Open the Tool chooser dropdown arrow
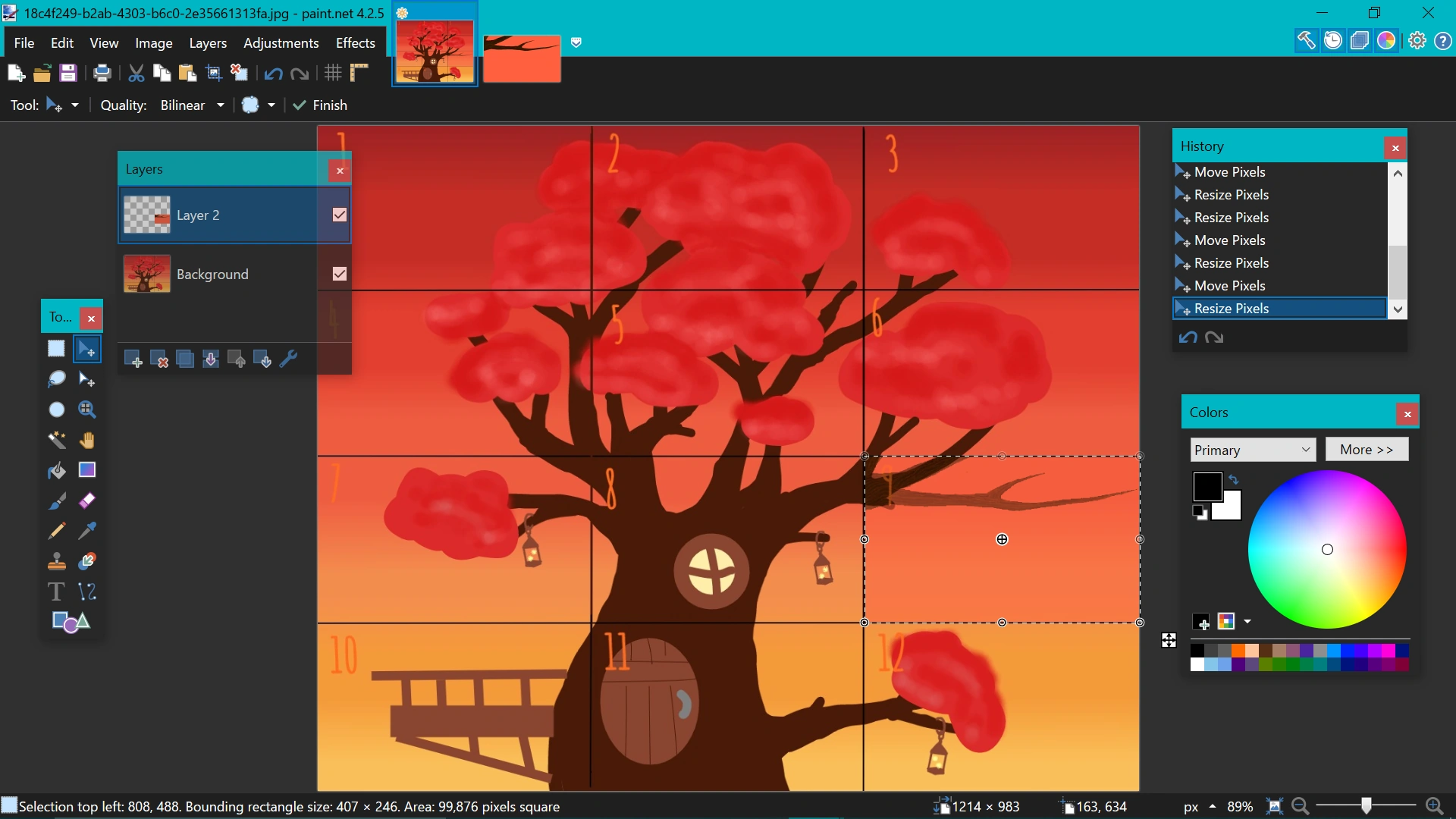Image resolution: width=1456 pixels, height=819 pixels. tap(75, 105)
